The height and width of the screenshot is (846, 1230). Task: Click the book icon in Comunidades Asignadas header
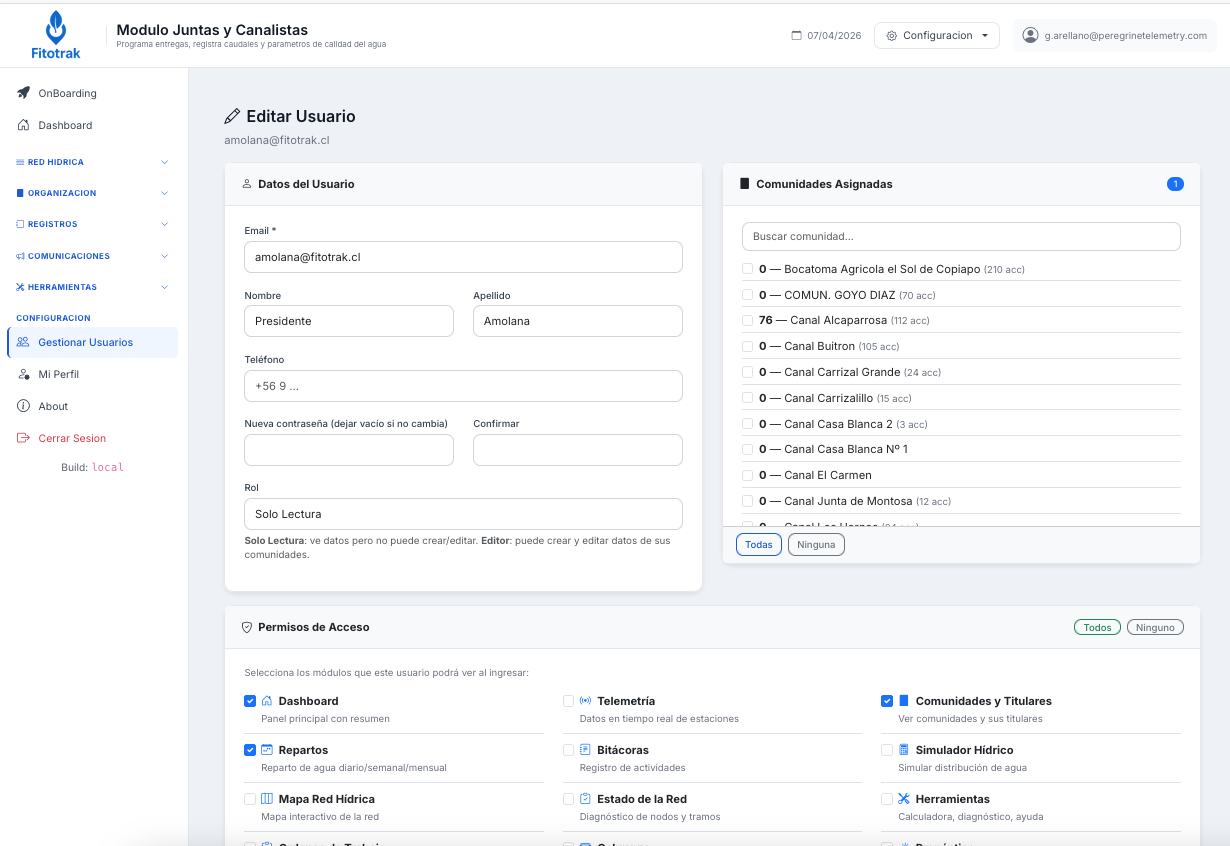(x=744, y=184)
